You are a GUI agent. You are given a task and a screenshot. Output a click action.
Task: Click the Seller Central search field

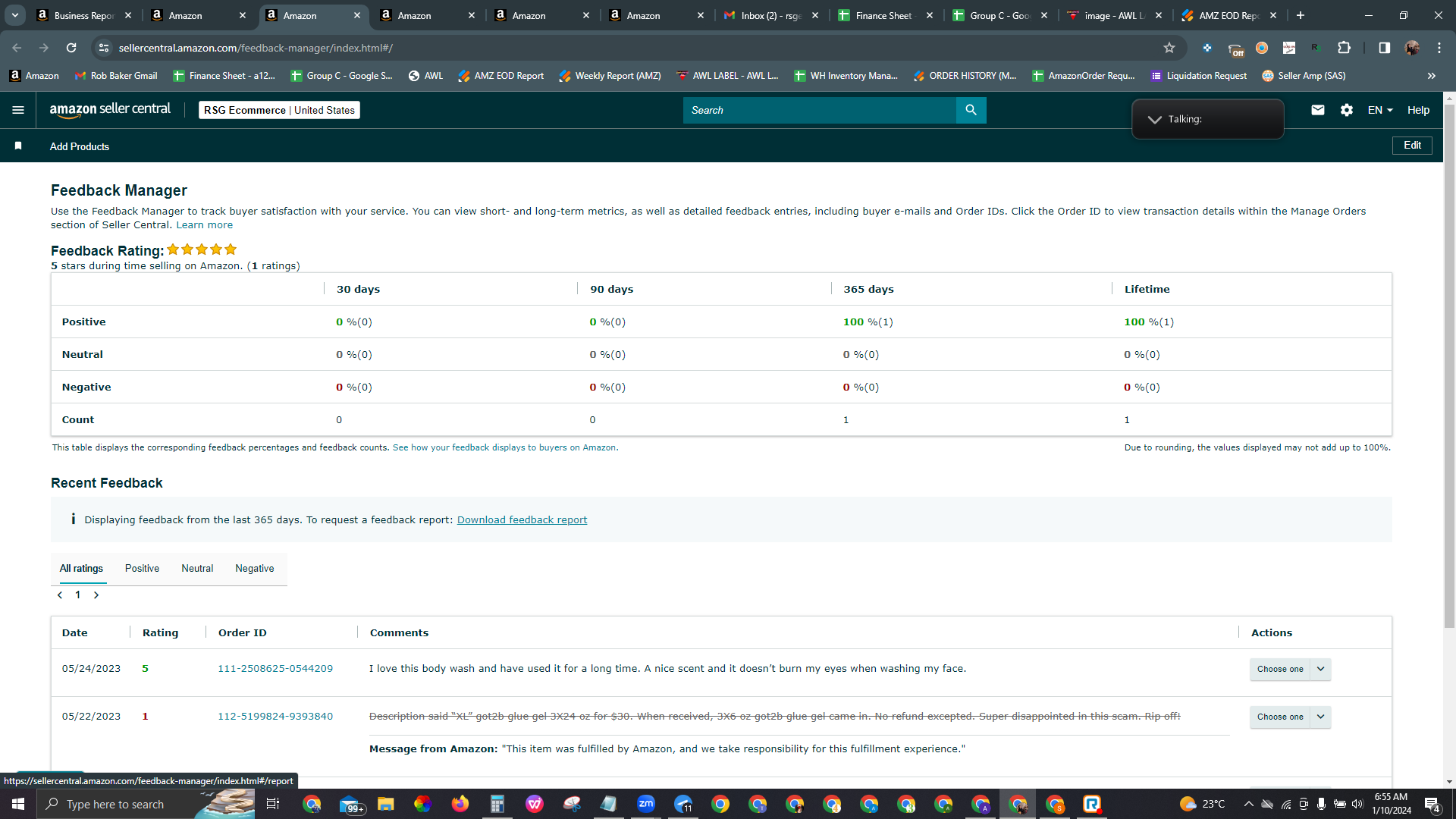[819, 110]
